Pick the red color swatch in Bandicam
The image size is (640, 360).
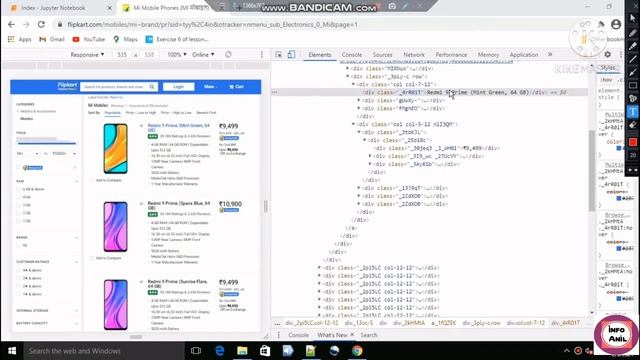(x=633, y=142)
